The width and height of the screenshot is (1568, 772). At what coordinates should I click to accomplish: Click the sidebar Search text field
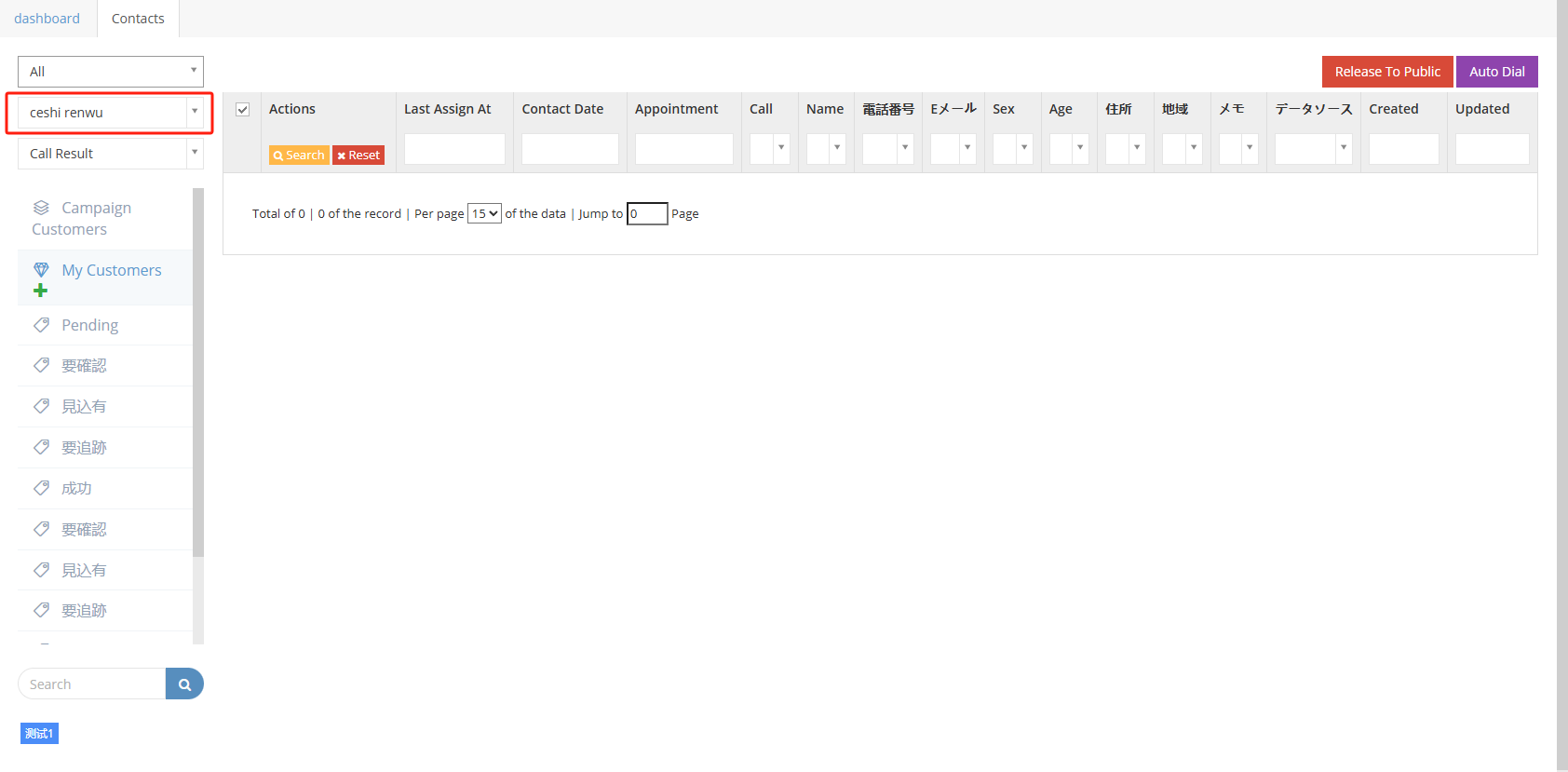[92, 684]
